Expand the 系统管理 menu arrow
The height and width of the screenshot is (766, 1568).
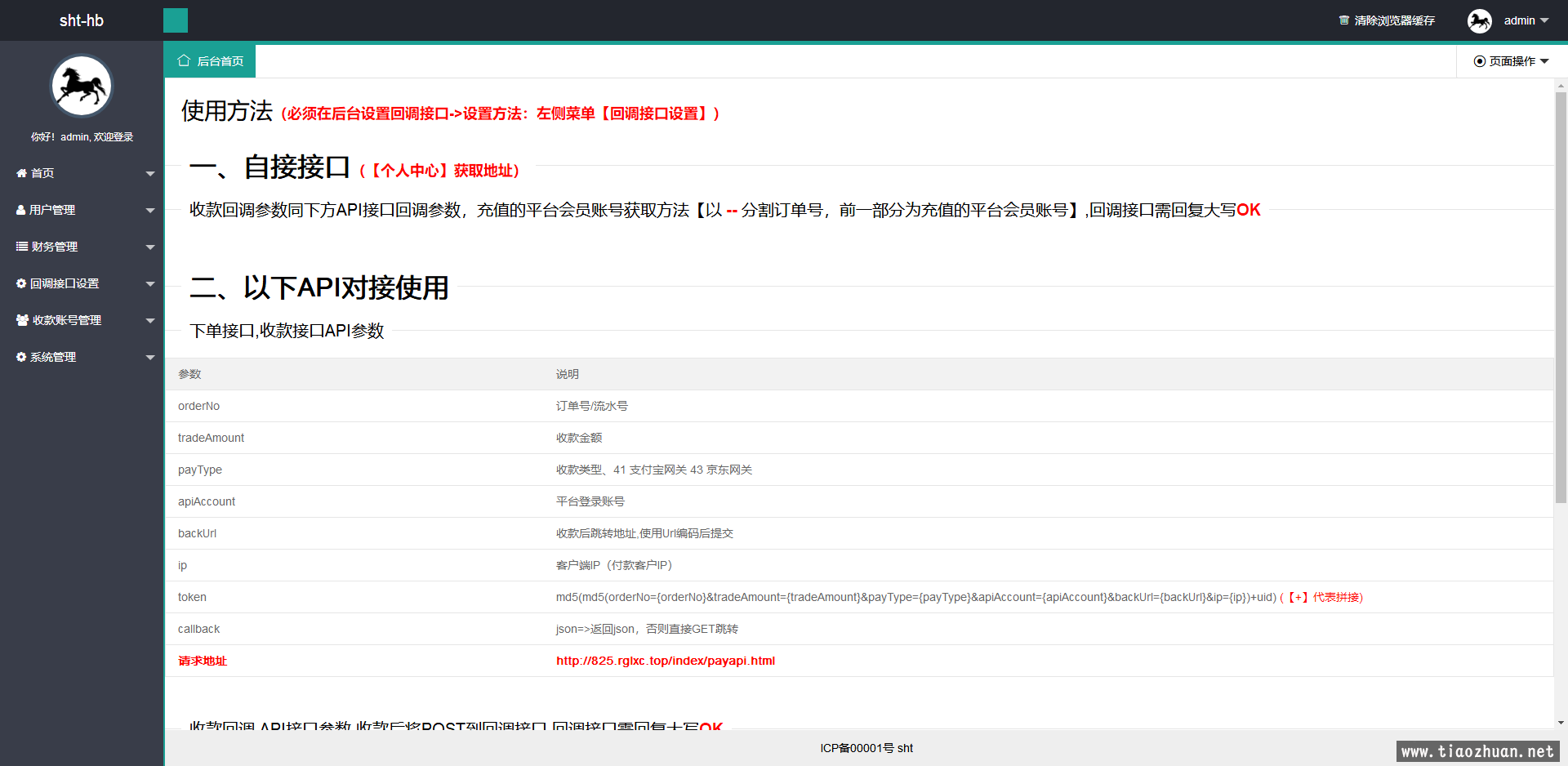[150, 357]
